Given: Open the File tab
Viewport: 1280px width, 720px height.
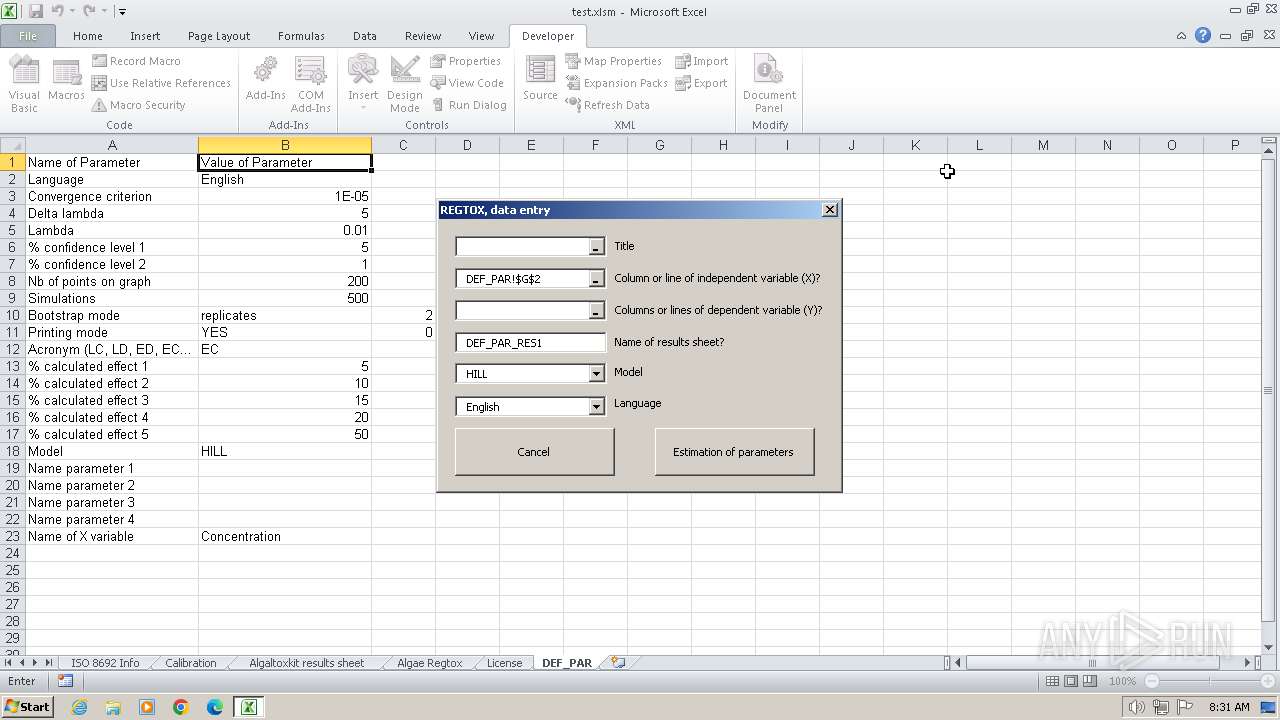Looking at the screenshot, I should pos(28,36).
